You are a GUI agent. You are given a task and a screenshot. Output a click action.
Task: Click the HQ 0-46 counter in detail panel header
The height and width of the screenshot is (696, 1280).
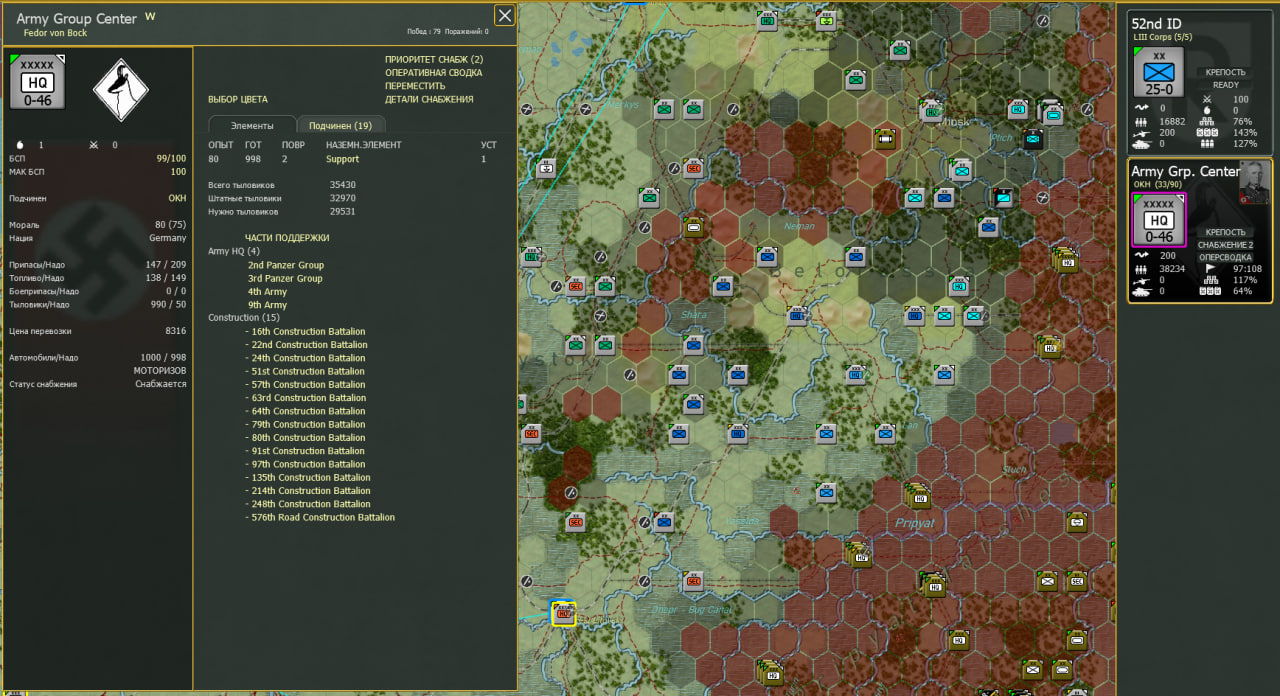(x=37, y=82)
